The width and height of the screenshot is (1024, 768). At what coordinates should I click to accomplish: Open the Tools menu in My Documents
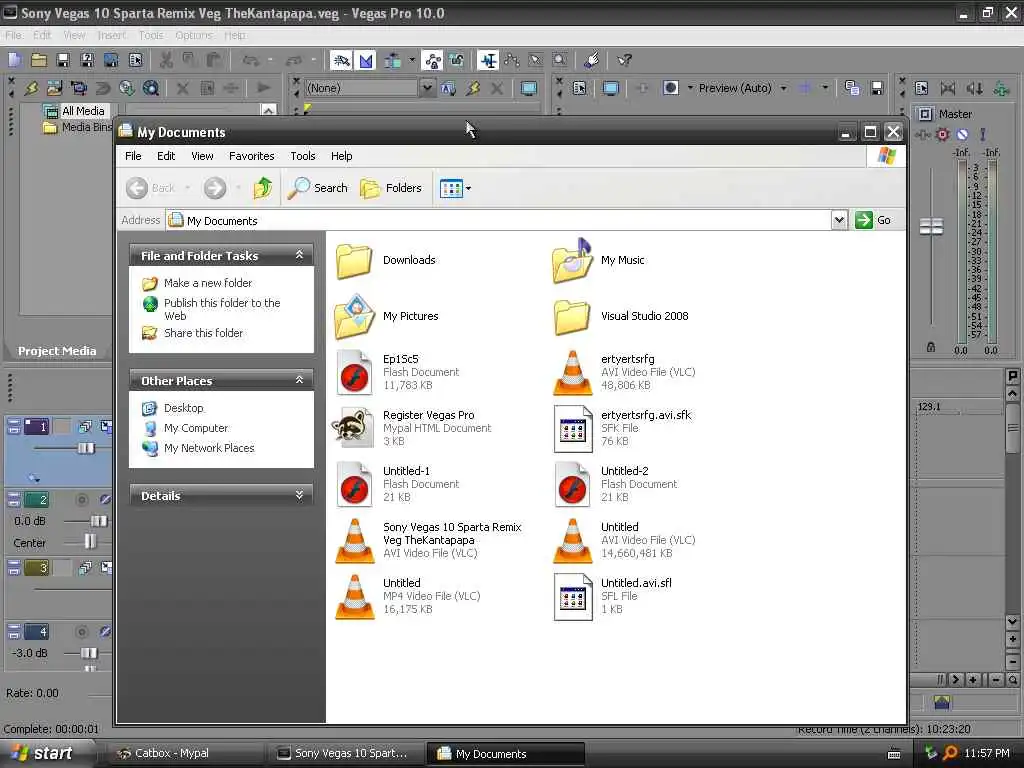[x=303, y=156]
